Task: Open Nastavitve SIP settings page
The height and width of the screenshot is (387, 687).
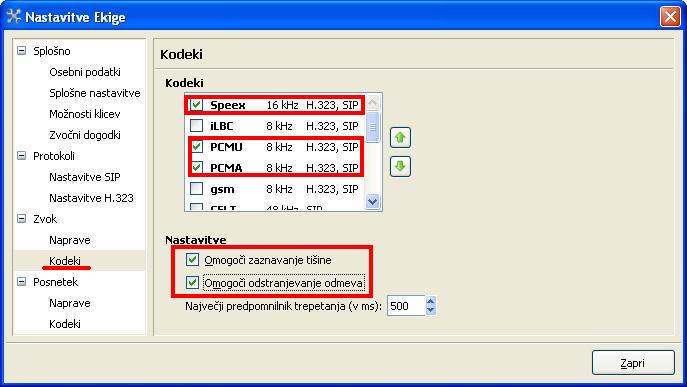Action: pos(85,177)
